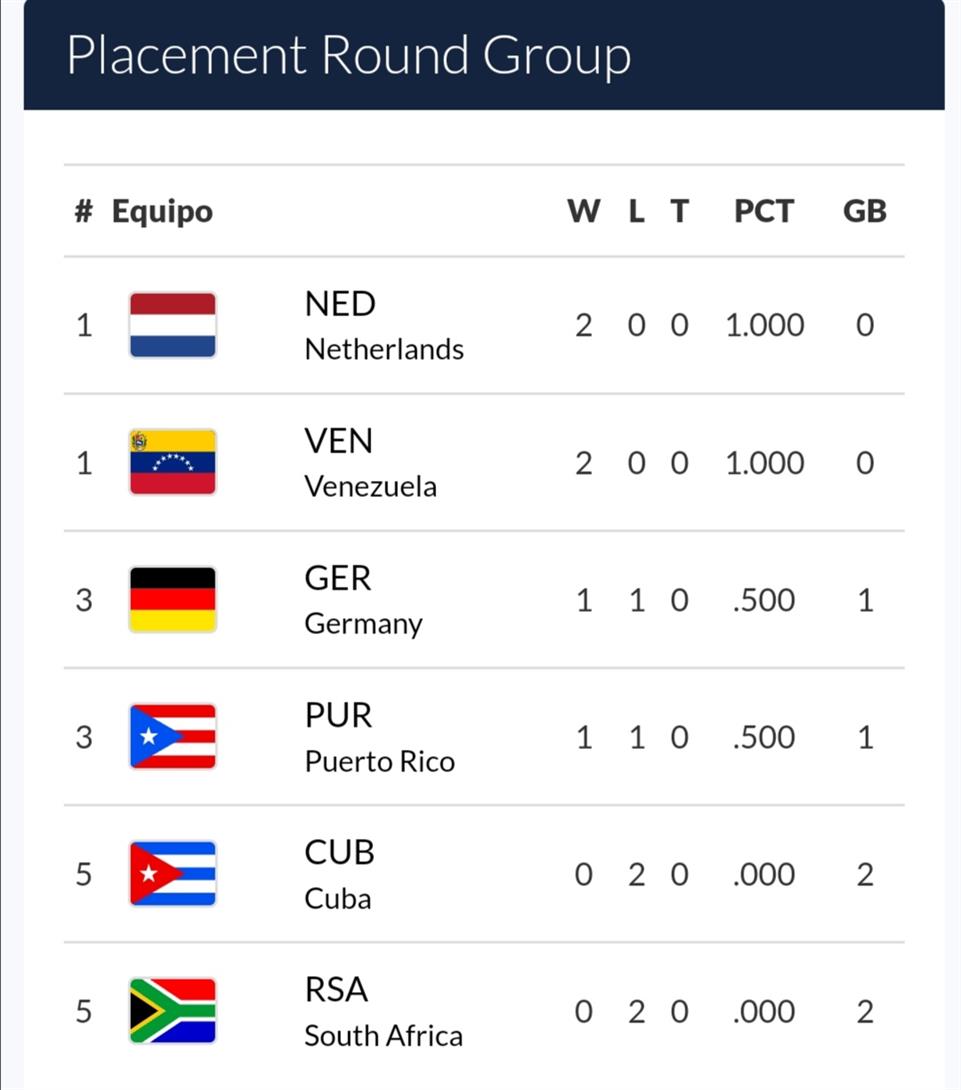Screen dimensions: 961x1090
Task: Click the Germany flag icon
Action: [x=172, y=600]
